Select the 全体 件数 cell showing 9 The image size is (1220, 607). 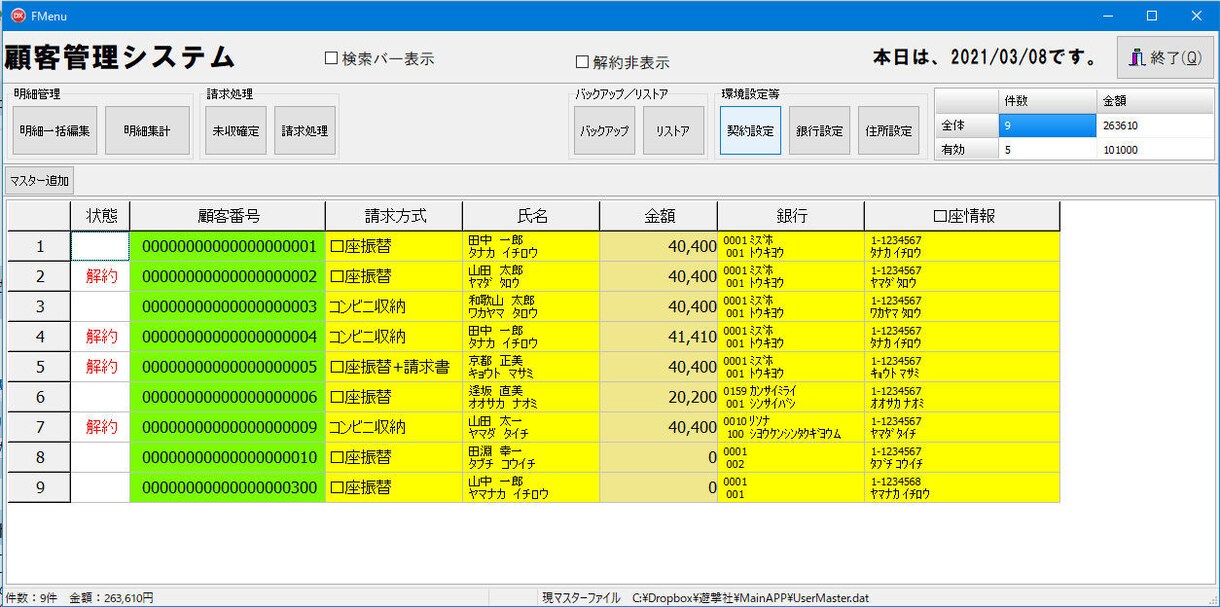click(x=1046, y=126)
